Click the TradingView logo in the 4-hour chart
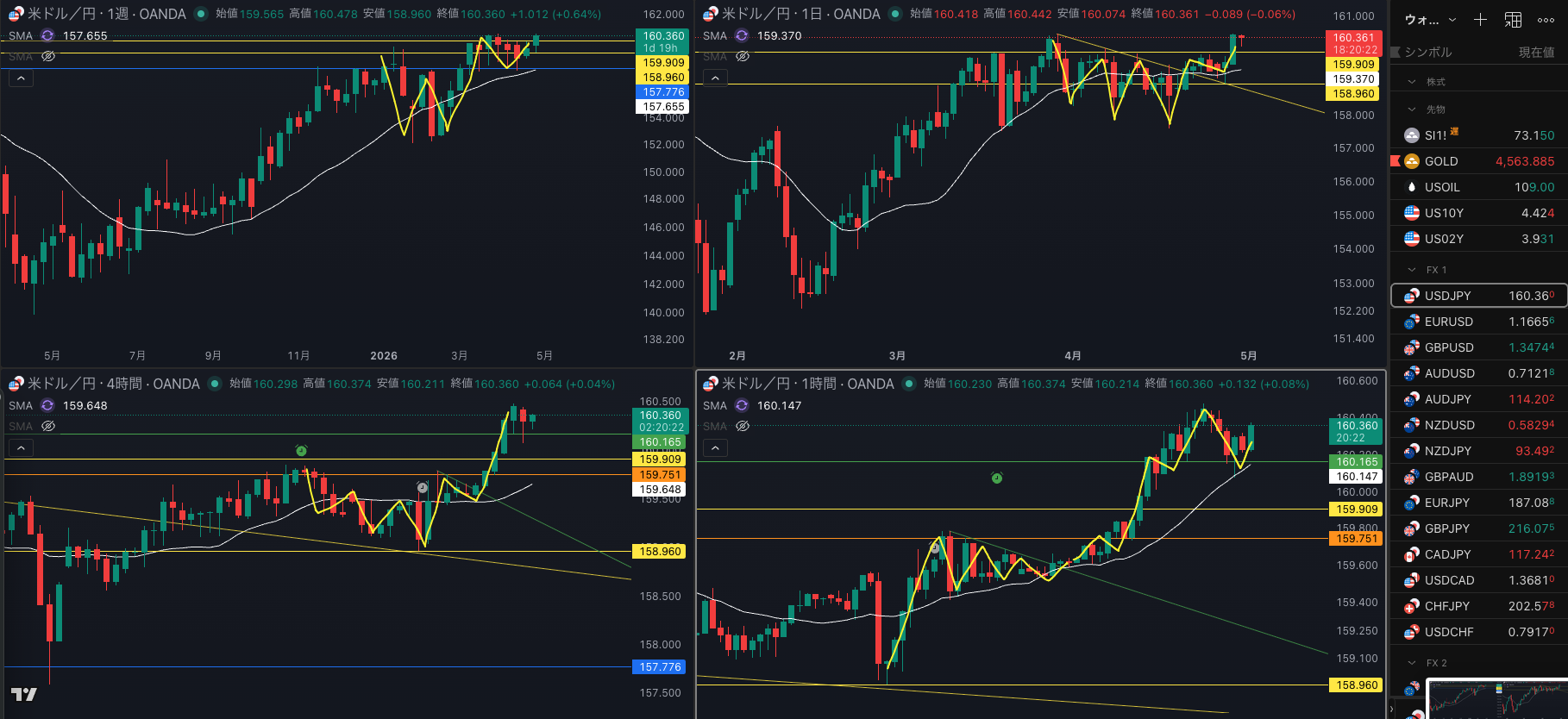This screenshot has height=719, width=1568. tap(23, 694)
